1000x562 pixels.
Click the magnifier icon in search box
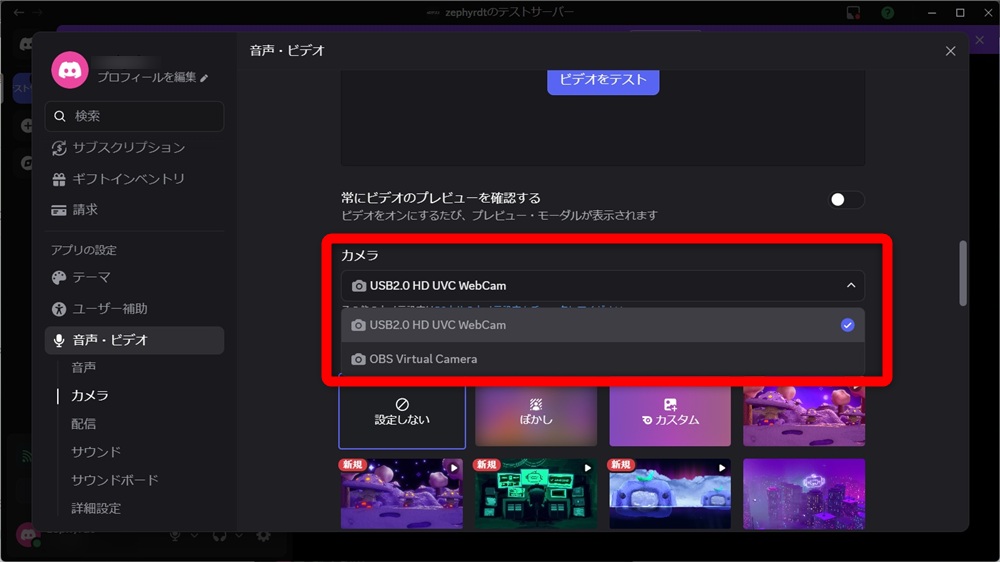click(x=60, y=116)
